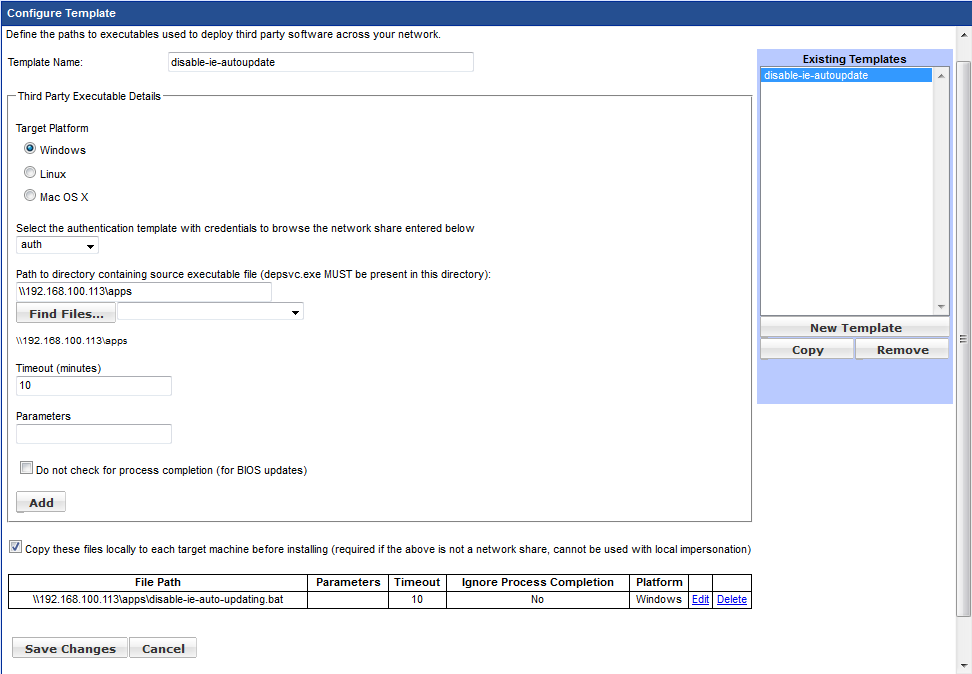Uncheck 'Copy these files locally' checkbox

(x=15, y=547)
